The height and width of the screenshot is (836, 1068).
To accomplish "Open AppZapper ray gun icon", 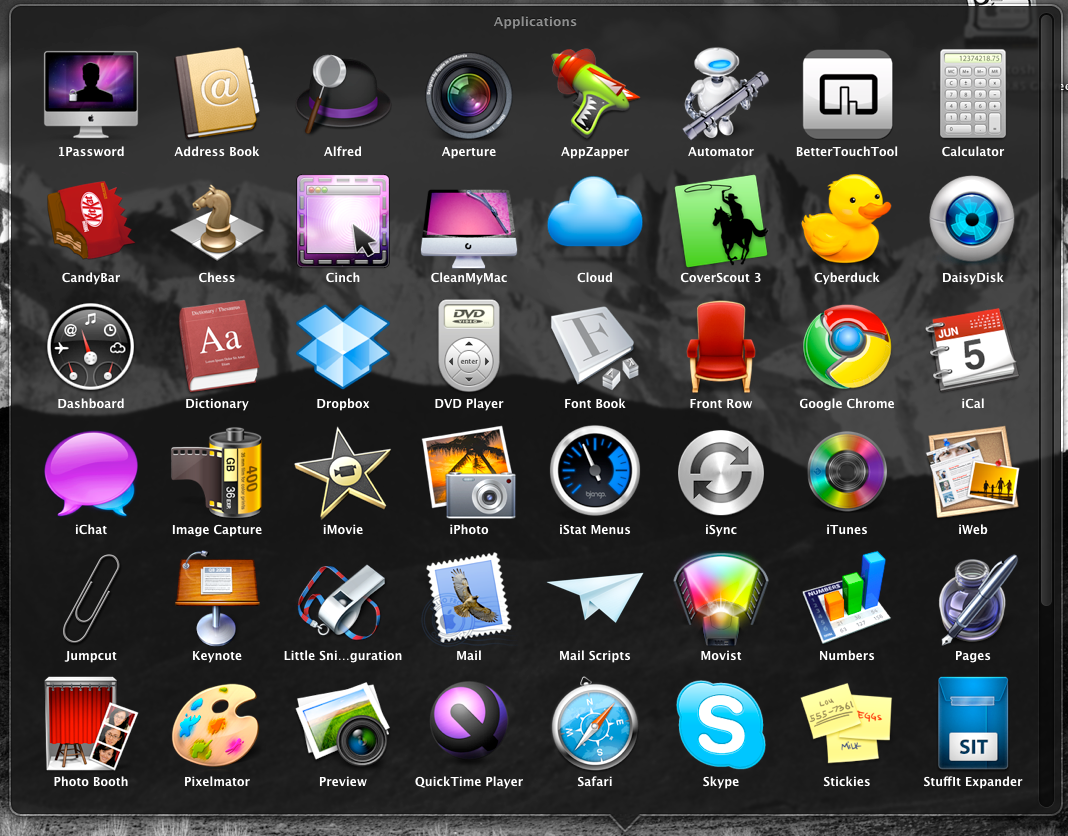I will 594,93.
